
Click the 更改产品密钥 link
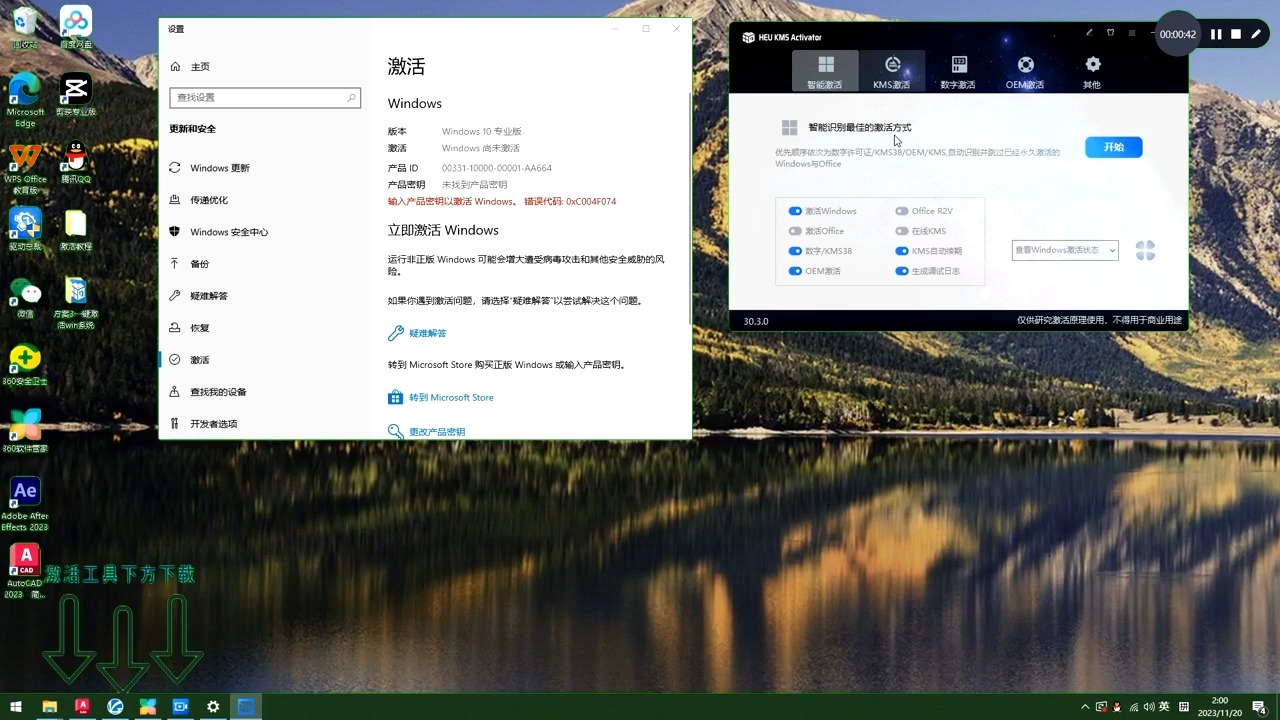pos(427,431)
